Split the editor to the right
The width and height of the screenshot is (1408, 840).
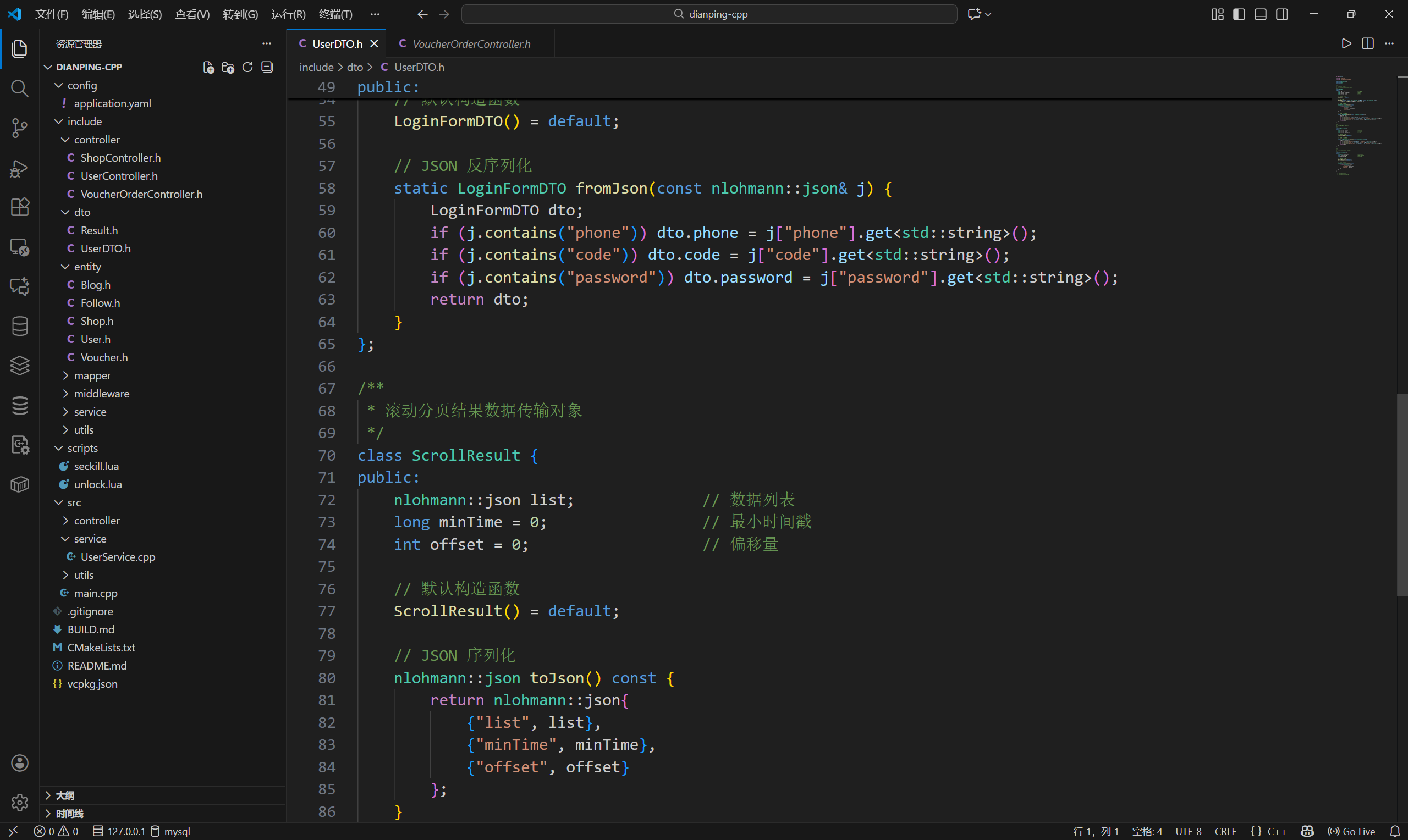[x=1367, y=43]
